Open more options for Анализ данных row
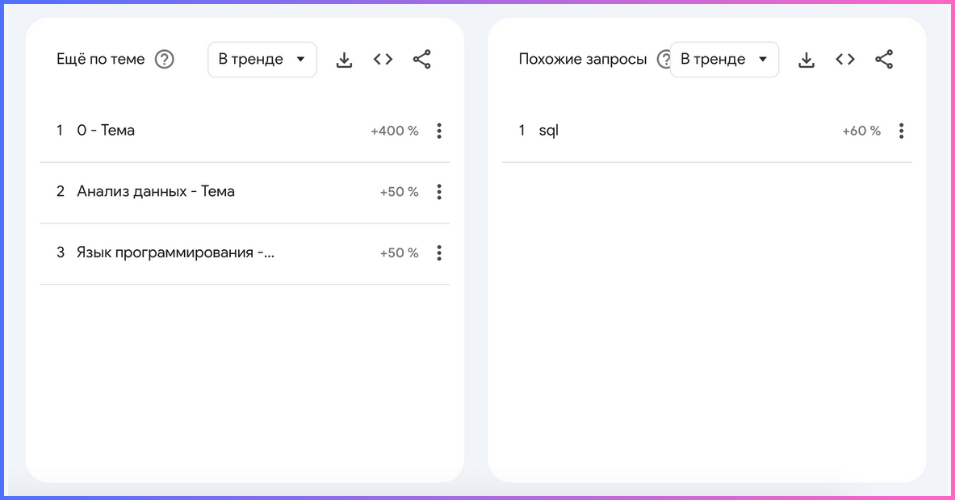This screenshot has width=955, height=500. pos(439,192)
